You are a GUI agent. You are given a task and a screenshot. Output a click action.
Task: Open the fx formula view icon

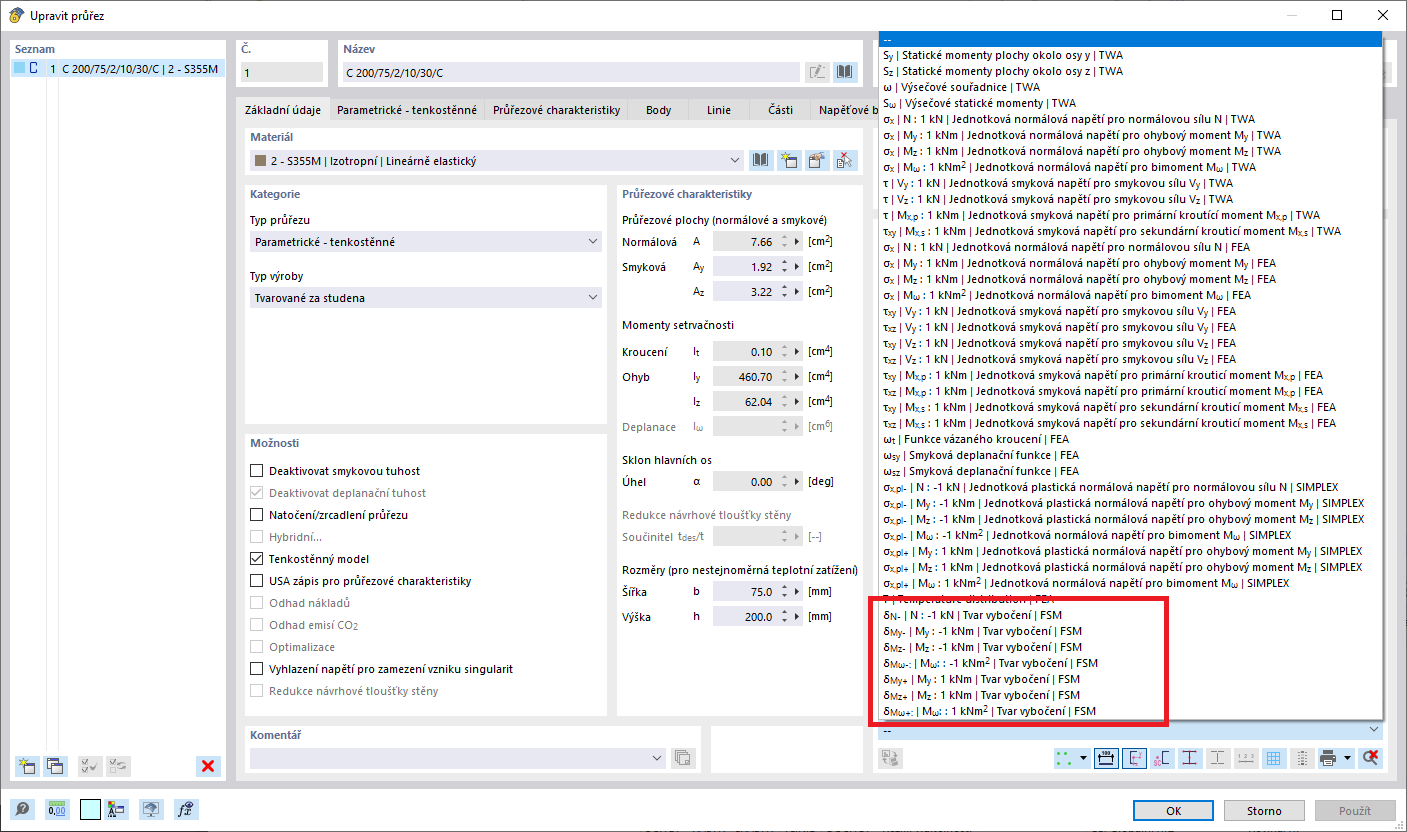tap(184, 810)
